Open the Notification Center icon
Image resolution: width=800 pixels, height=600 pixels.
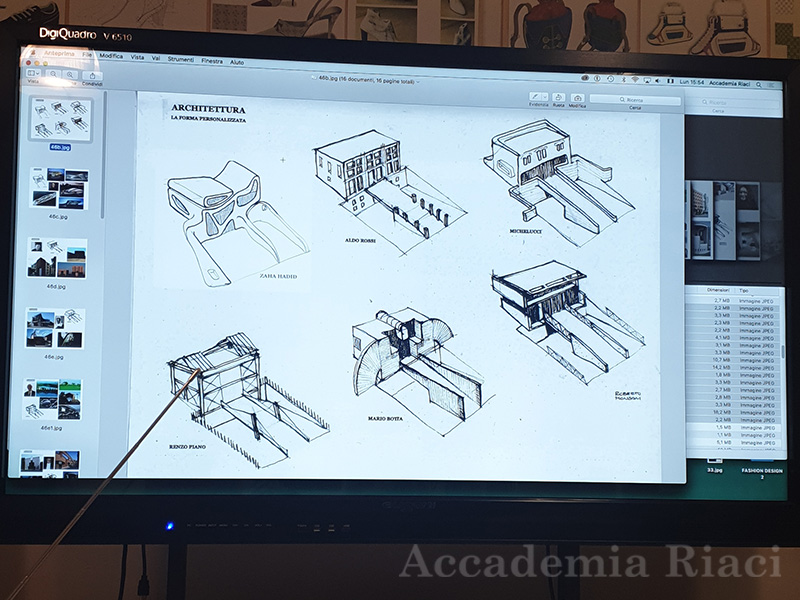click(x=772, y=85)
